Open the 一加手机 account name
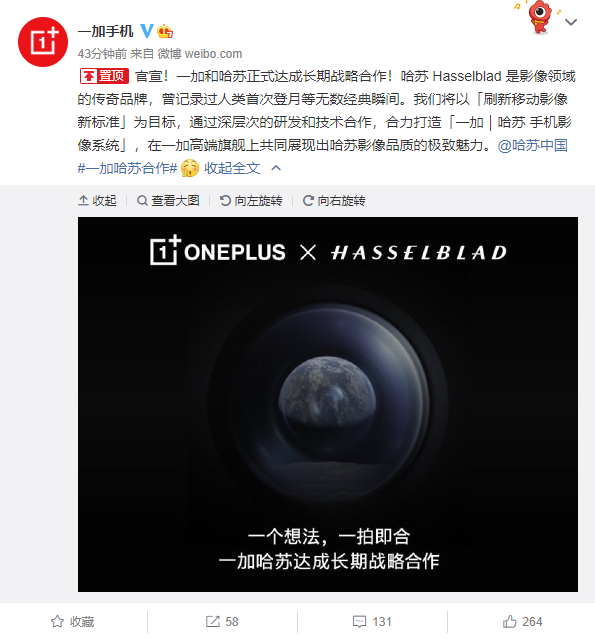 (x=106, y=31)
